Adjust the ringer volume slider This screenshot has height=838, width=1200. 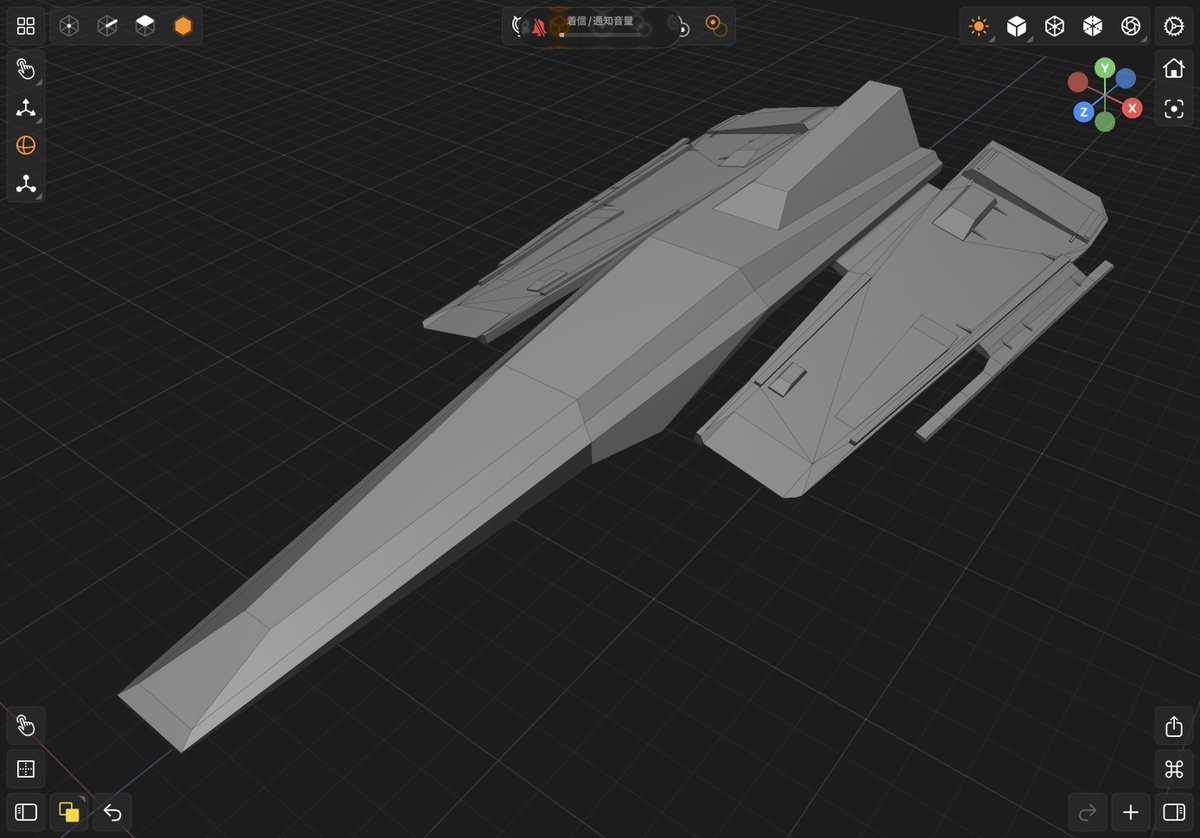(x=600, y=34)
